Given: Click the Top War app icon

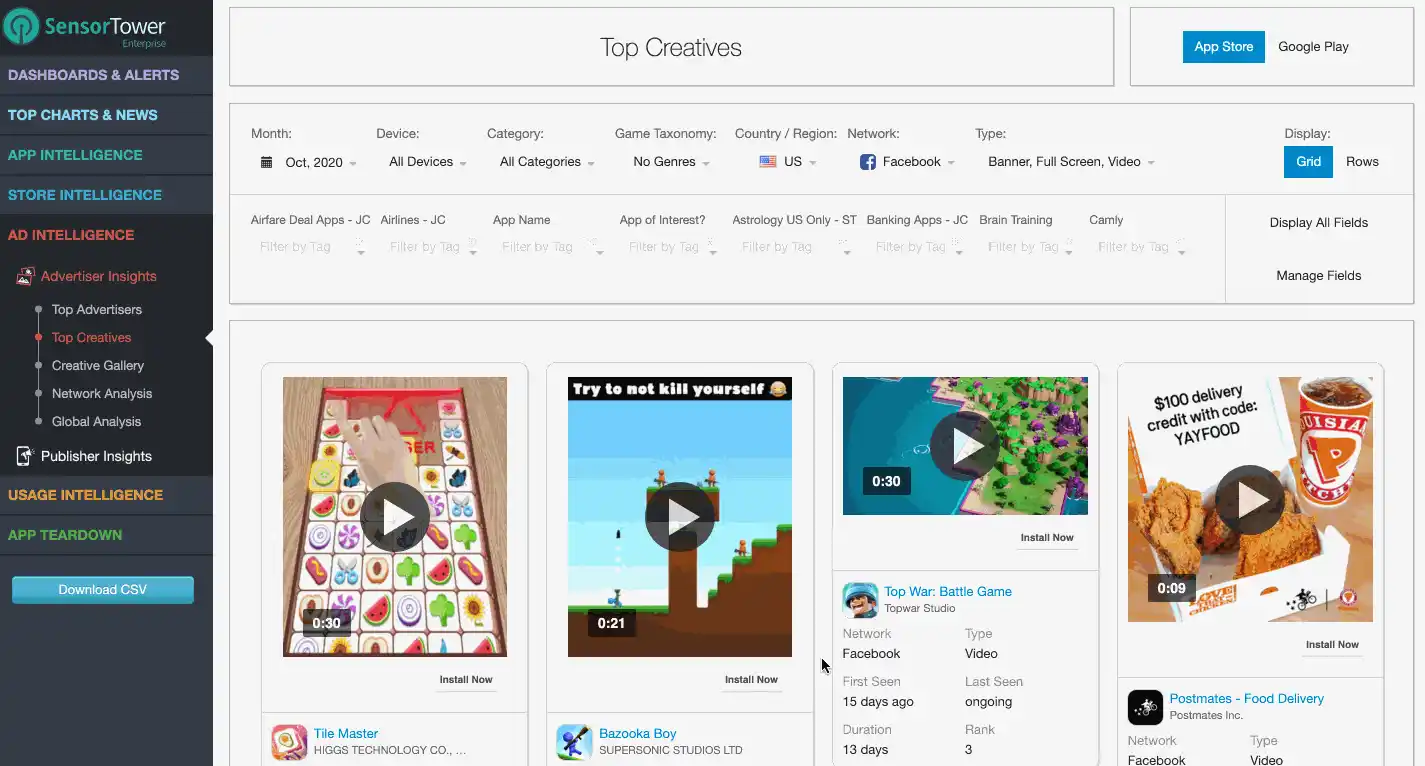Looking at the screenshot, I should (860, 600).
